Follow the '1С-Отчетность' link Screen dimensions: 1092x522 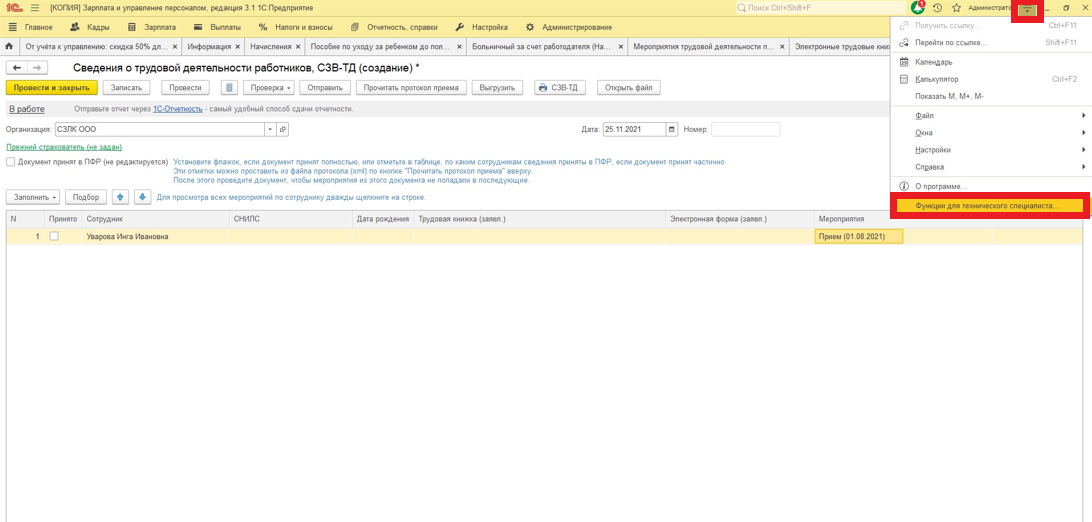(x=178, y=109)
